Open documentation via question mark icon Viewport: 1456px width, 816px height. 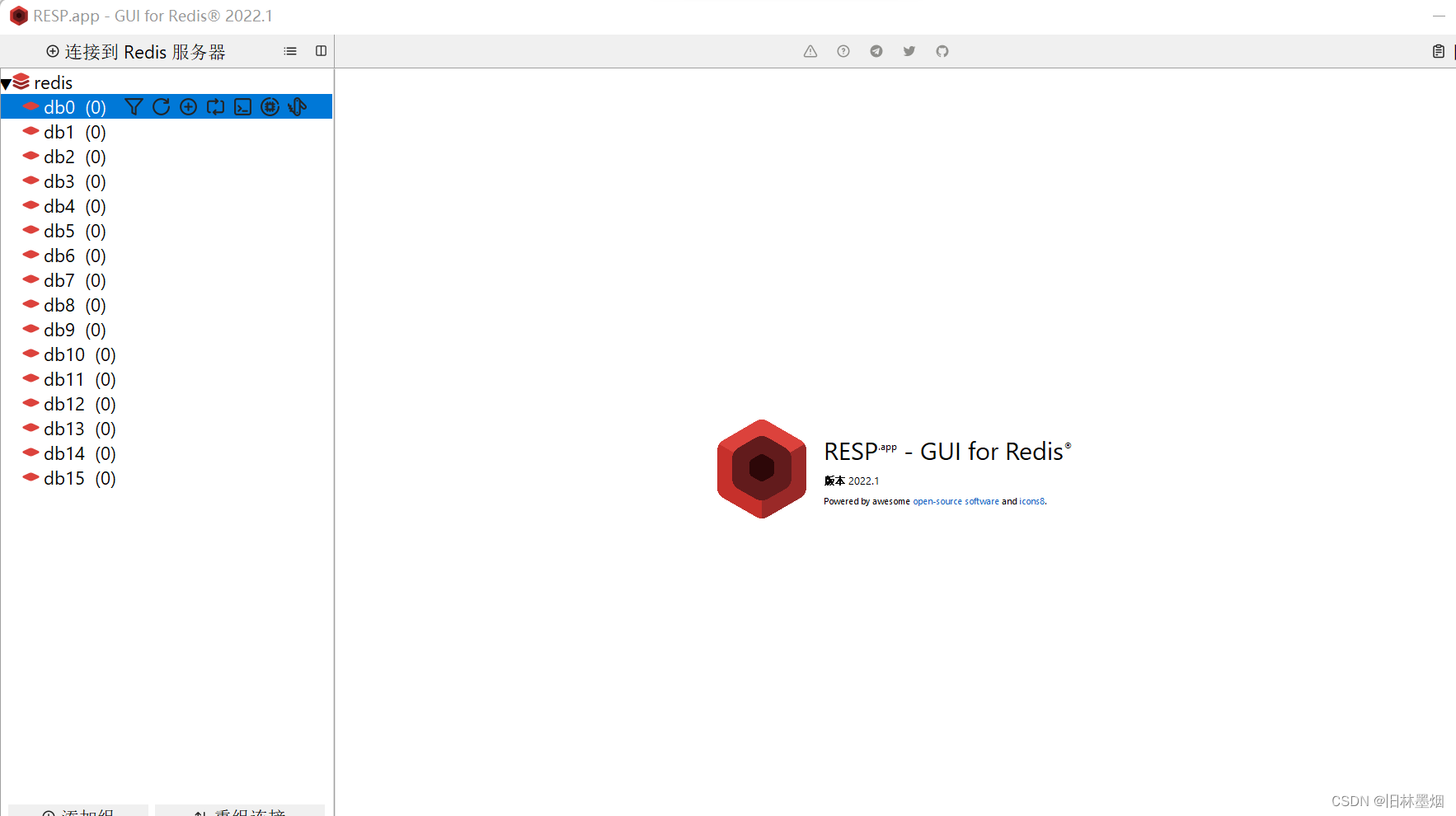tap(843, 51)
